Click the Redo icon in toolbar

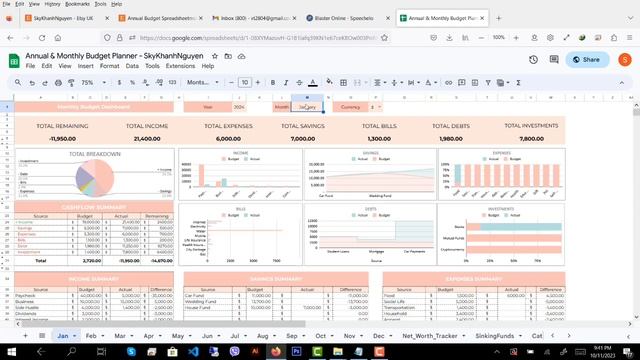(45, 83)
